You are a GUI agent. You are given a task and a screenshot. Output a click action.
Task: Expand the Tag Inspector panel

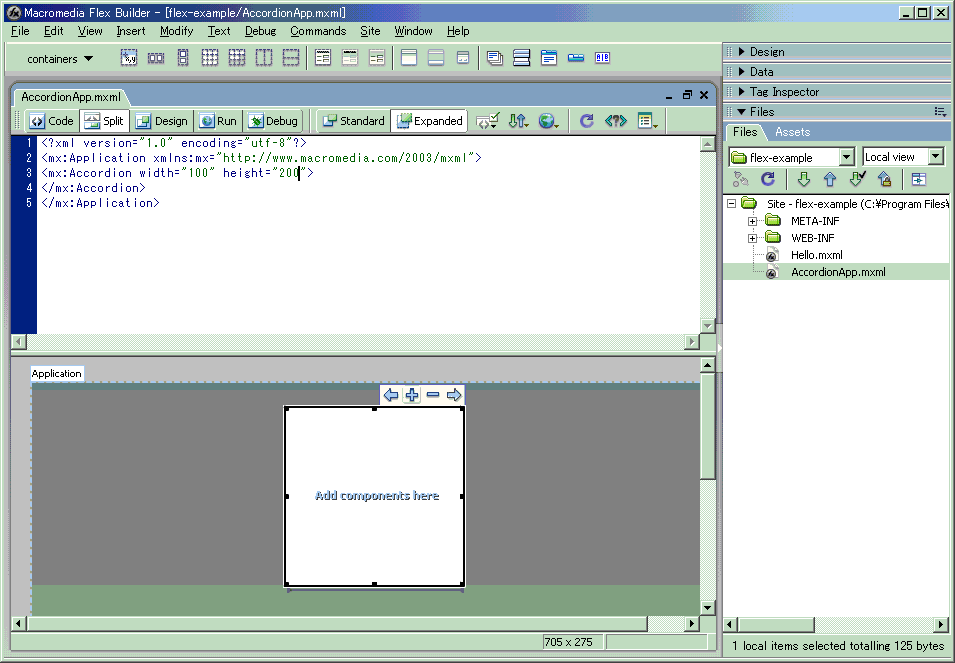tap(741, 92)
